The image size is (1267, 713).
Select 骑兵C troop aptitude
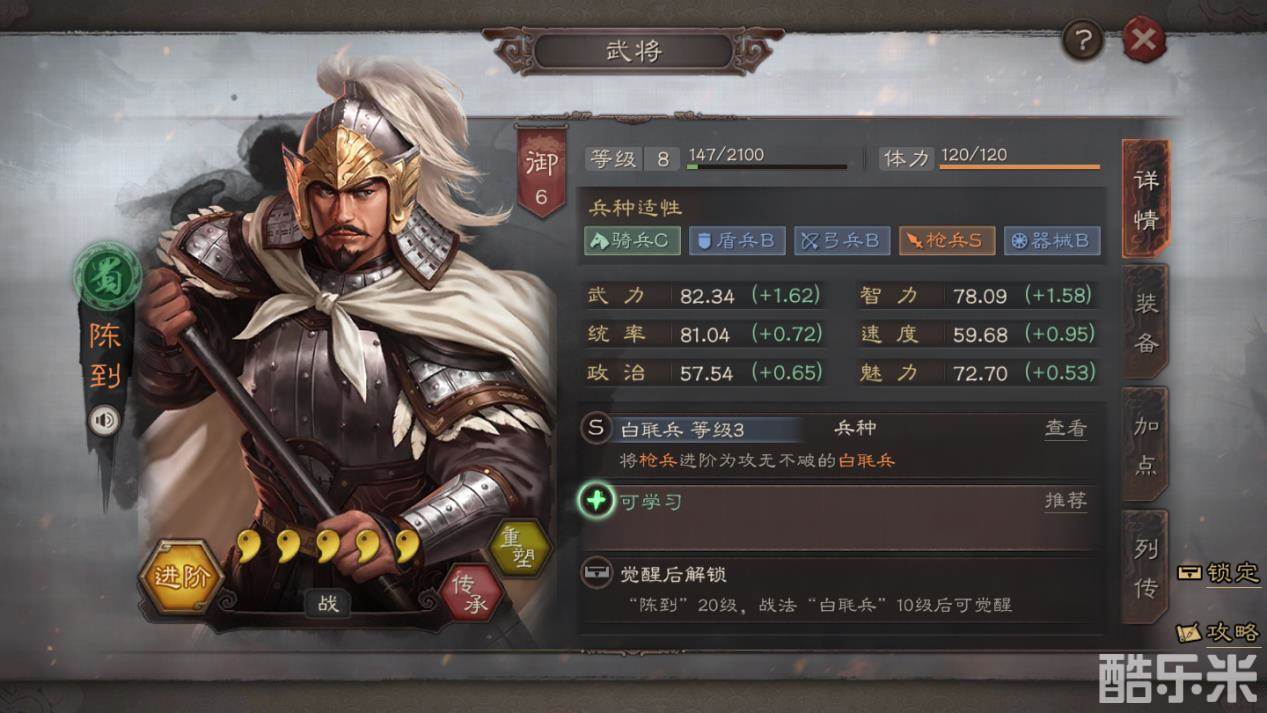coord(632,241)
